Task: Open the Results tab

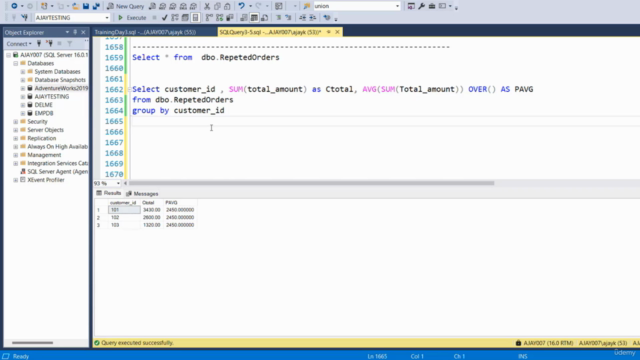Action: tap(109, 193)
